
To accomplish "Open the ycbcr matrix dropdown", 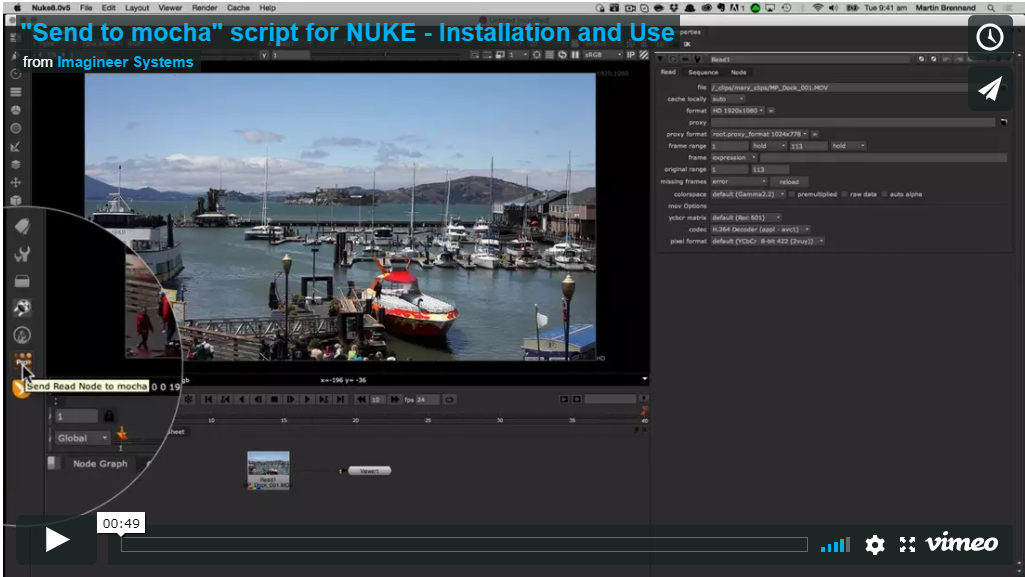I will [x=746, y=218].
